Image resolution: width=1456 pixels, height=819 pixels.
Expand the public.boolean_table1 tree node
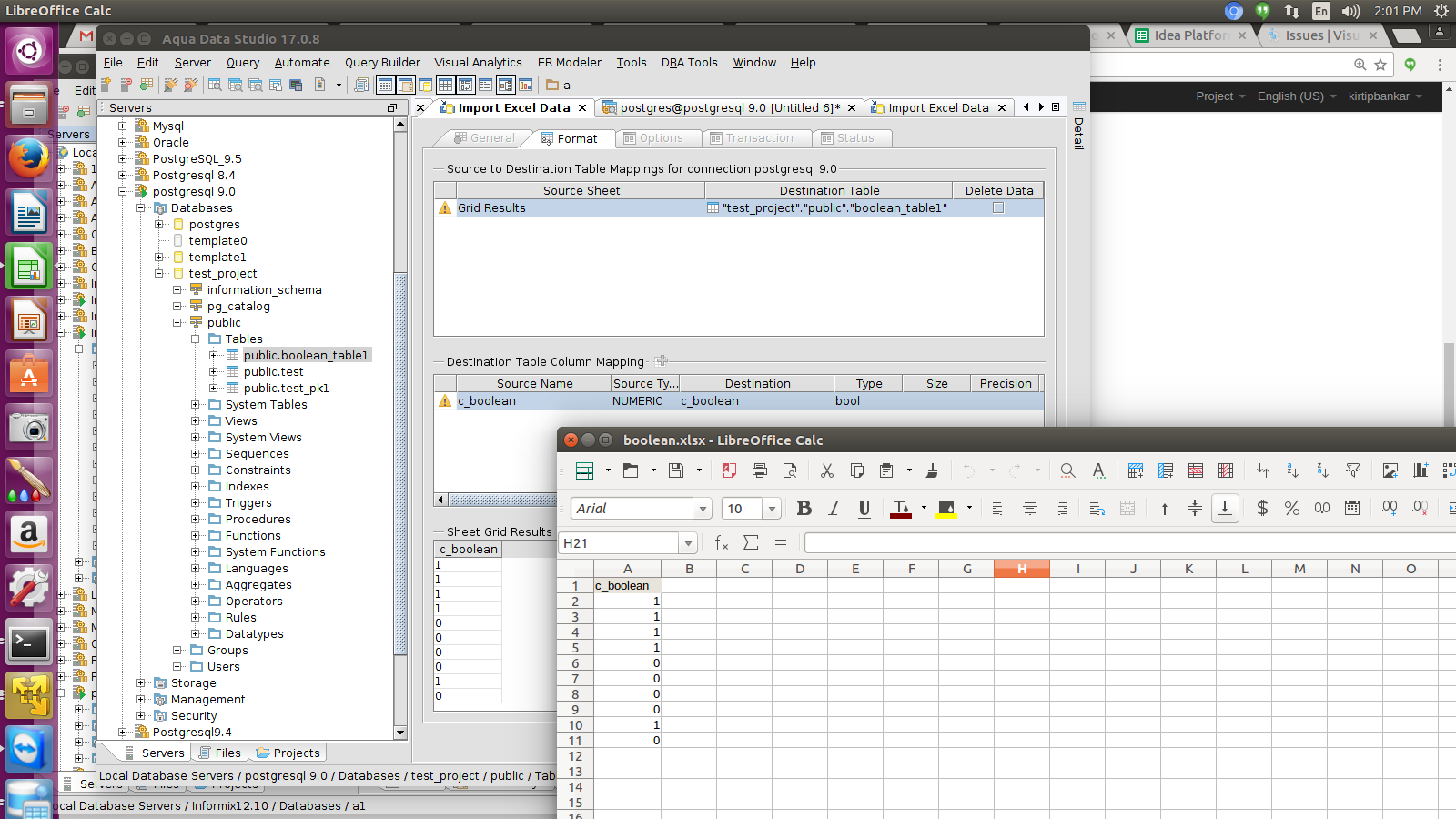click(x=214, y=355)
